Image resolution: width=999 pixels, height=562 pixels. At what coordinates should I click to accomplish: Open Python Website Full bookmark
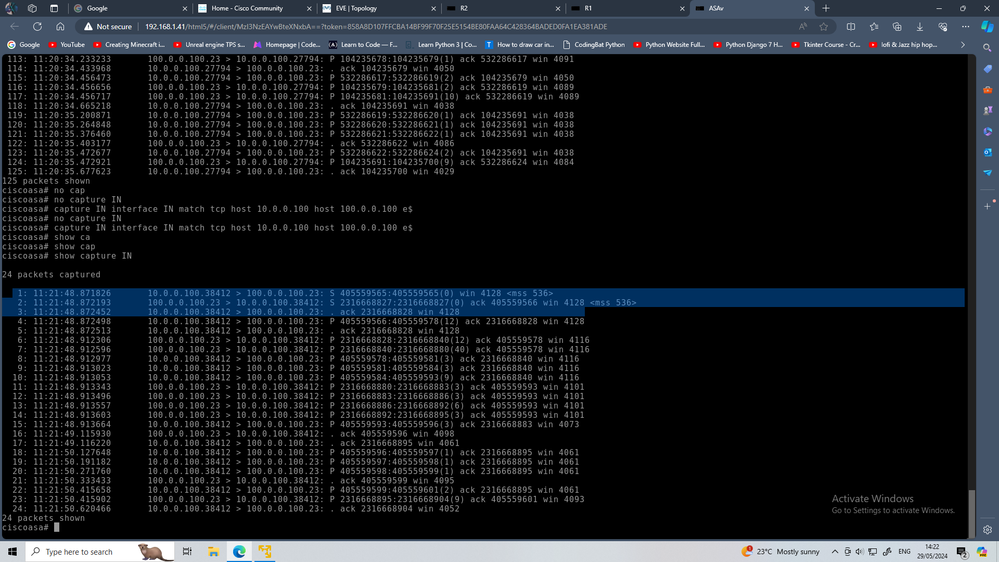point(669,45)
